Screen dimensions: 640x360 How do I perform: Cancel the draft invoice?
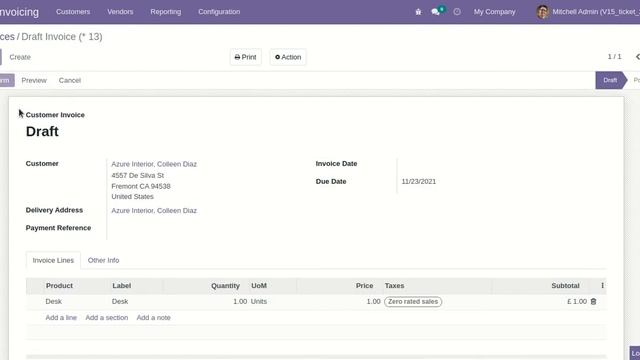pyautogui.click(x=70, y=80)
